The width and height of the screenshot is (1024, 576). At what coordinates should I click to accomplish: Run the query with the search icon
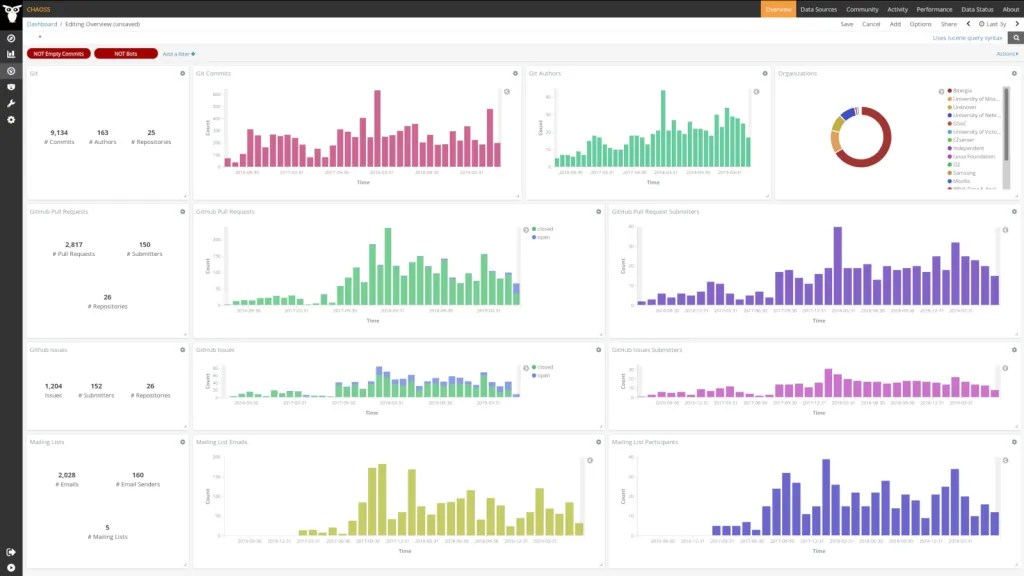(x=1015, y=38)
